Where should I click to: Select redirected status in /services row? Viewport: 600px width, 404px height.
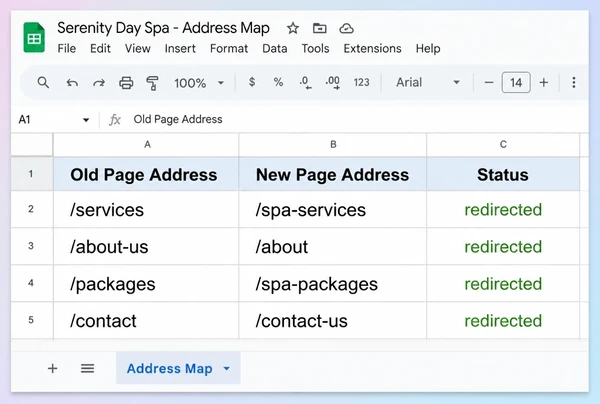[x=503, y=209]
